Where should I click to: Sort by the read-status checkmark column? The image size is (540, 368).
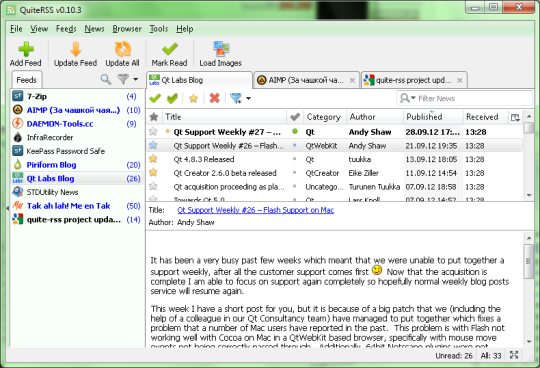tap(295, 117)
